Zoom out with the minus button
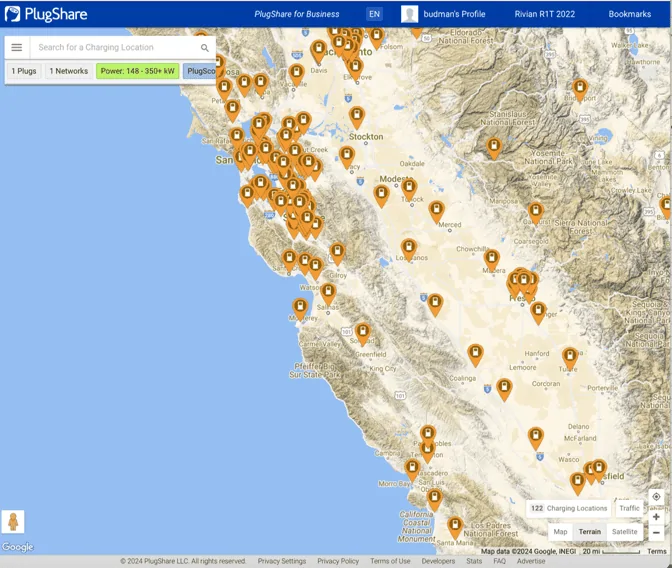 tap(656, 532)
